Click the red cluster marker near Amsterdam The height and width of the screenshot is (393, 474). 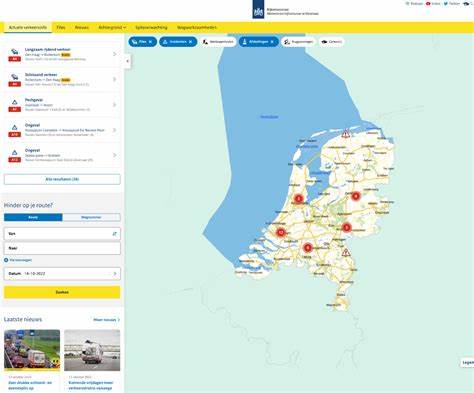coord(298,199)
